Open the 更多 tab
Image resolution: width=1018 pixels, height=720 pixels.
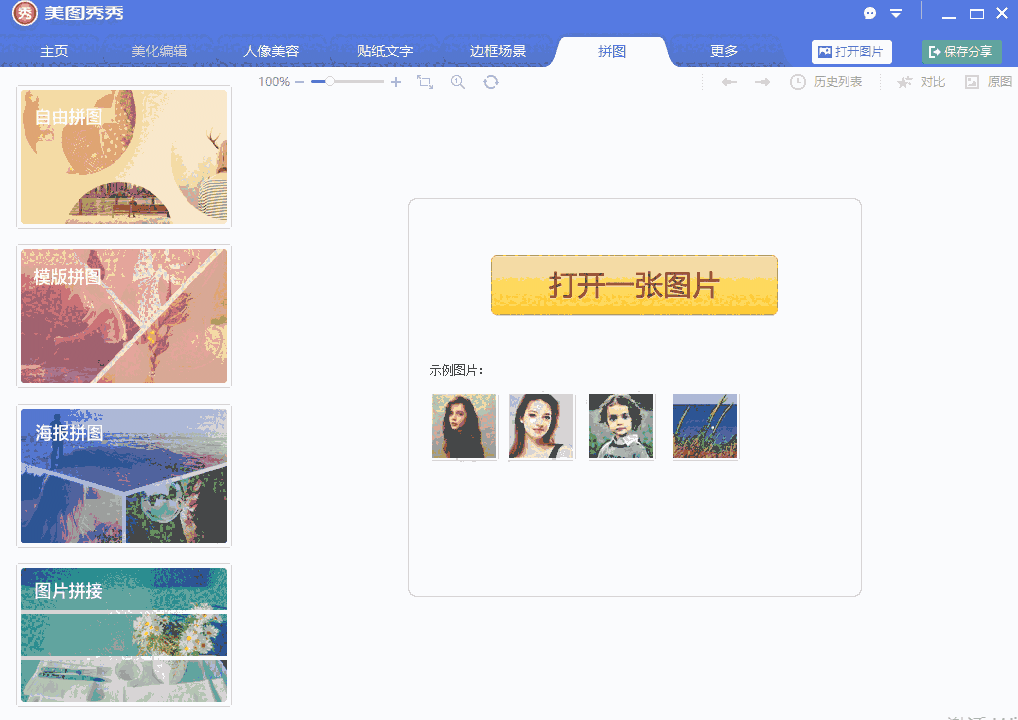click(x=724, y=51)
